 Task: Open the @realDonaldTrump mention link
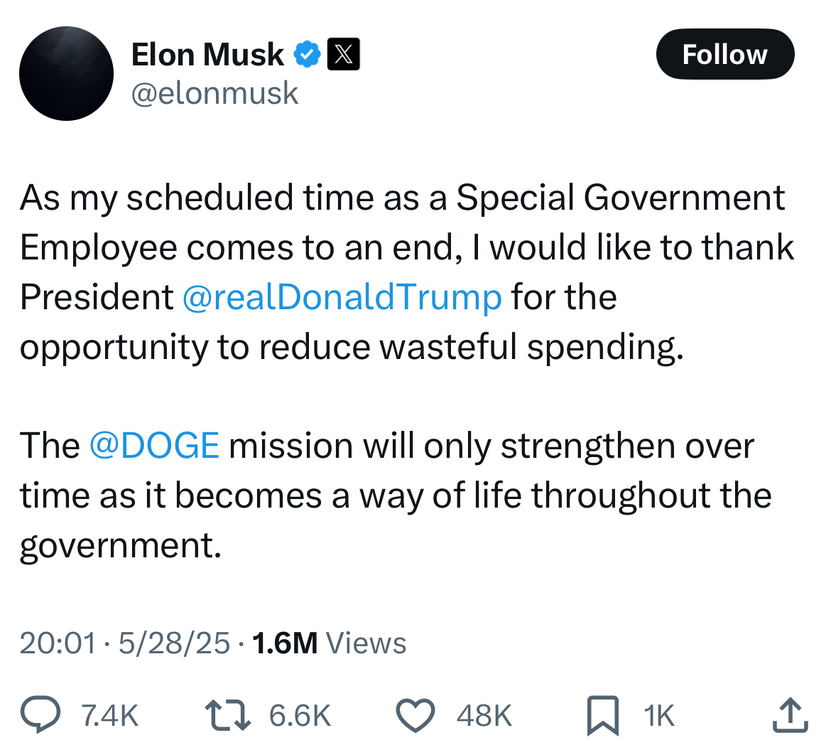click(343, 298)
